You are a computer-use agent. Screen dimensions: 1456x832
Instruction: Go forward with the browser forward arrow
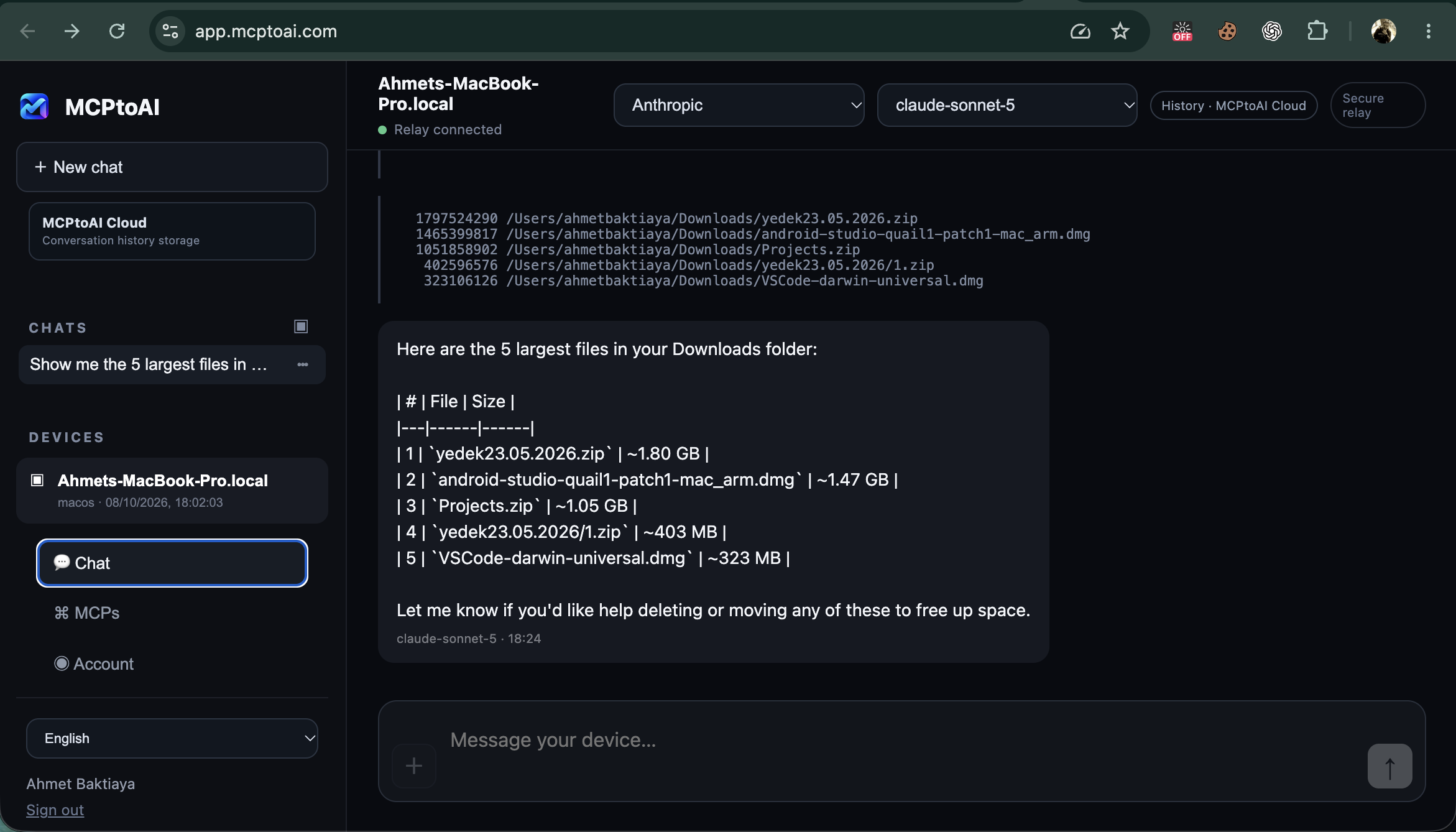72,31
